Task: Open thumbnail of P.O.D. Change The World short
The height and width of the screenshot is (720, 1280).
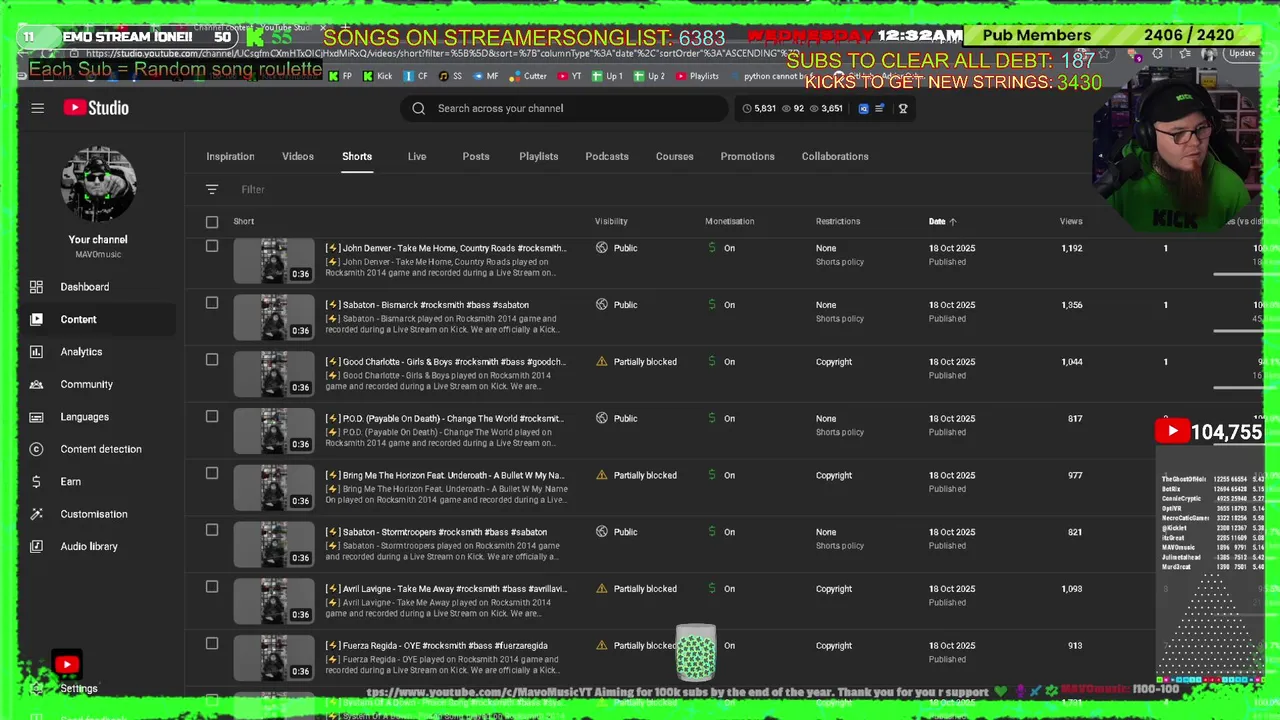Action: click(274, 430)
